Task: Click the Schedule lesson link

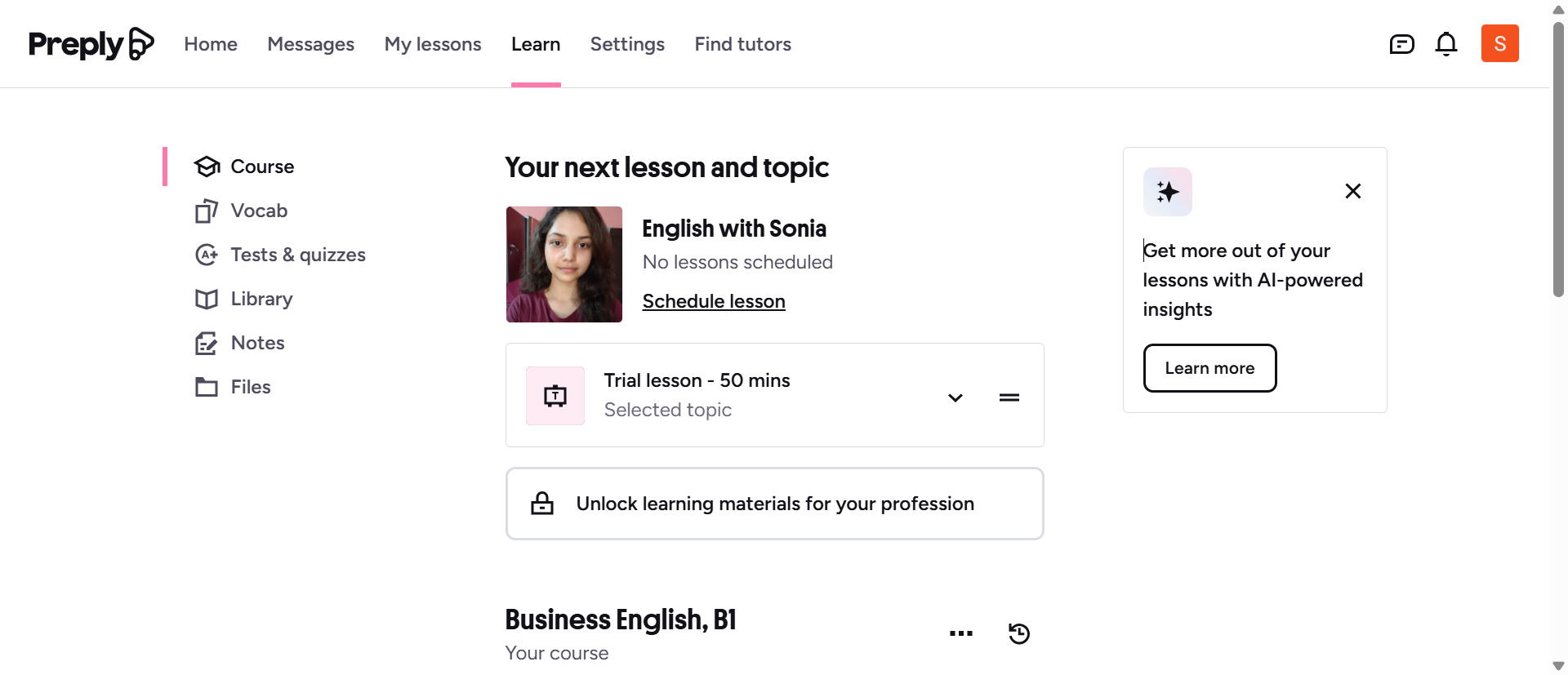Action: (x=713, y=301)
